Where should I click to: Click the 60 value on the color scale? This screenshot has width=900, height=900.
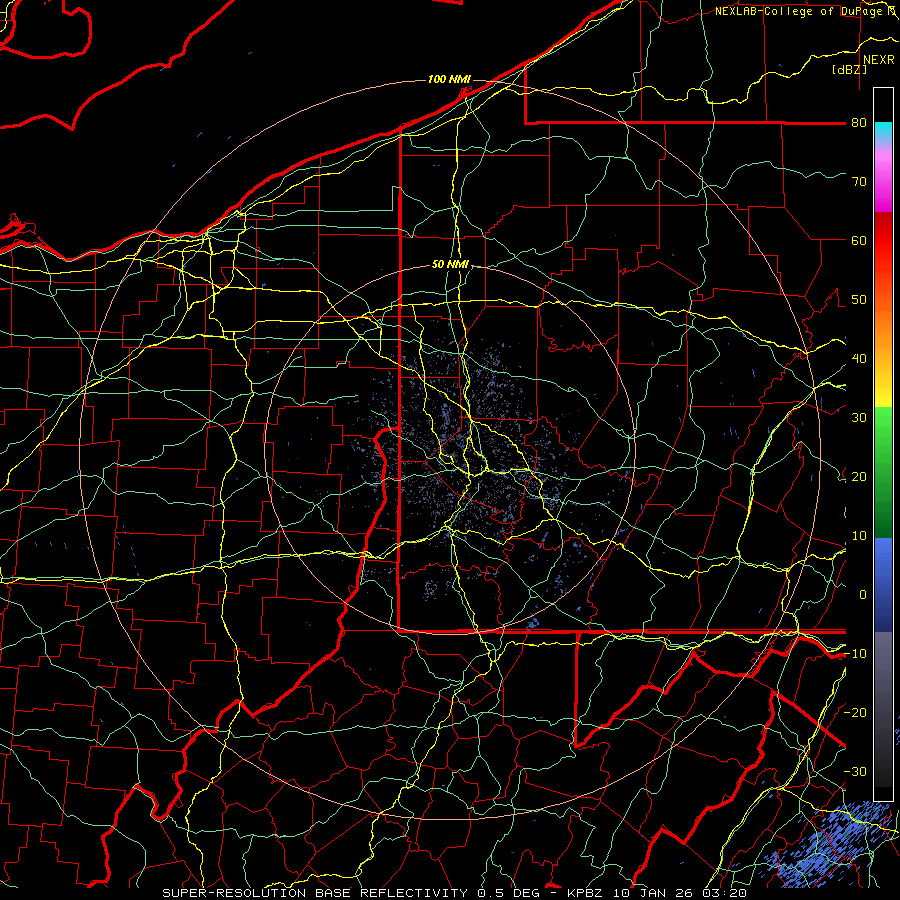pyautogui.click(x=859, y=241)
